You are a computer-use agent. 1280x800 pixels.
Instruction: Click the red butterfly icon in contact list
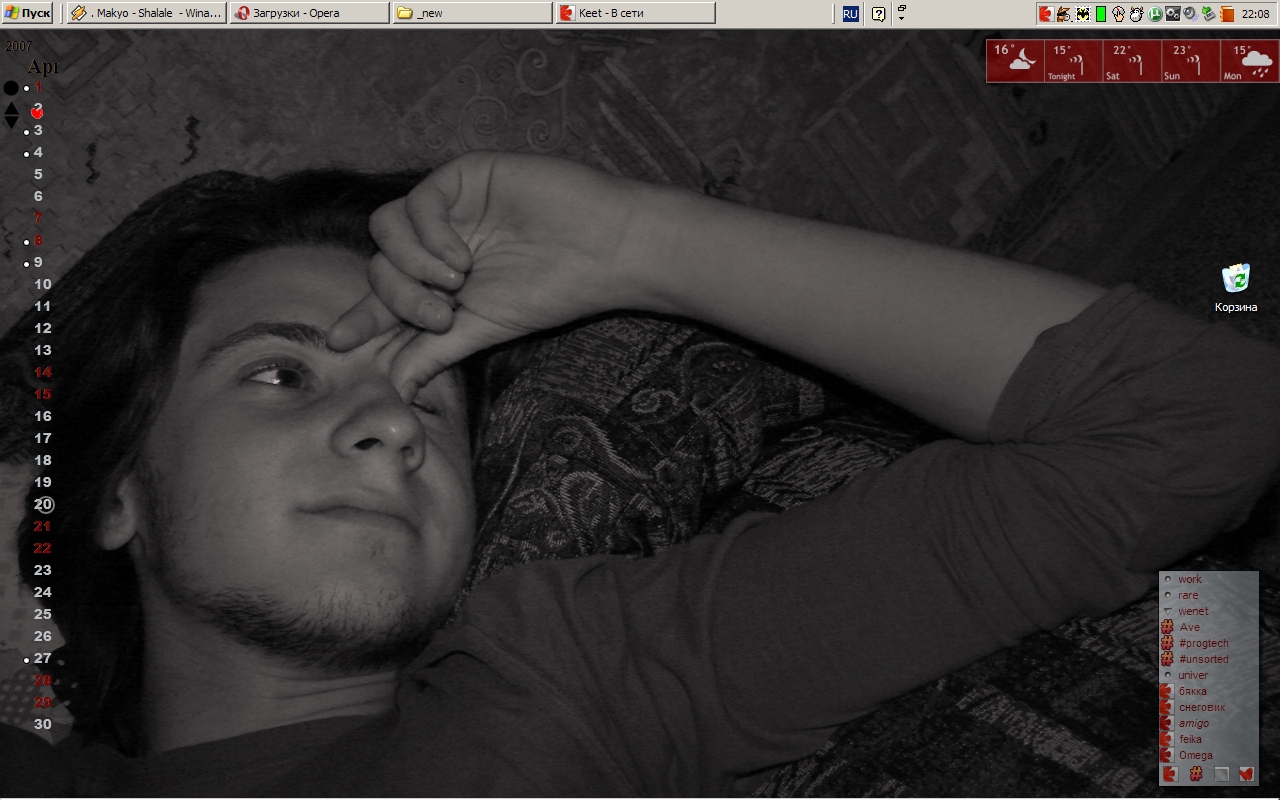coord(1246,773)
